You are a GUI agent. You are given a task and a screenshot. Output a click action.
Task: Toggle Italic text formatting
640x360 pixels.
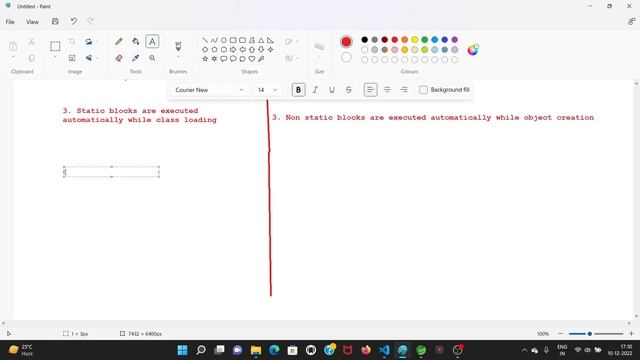(x=315, y=90)
